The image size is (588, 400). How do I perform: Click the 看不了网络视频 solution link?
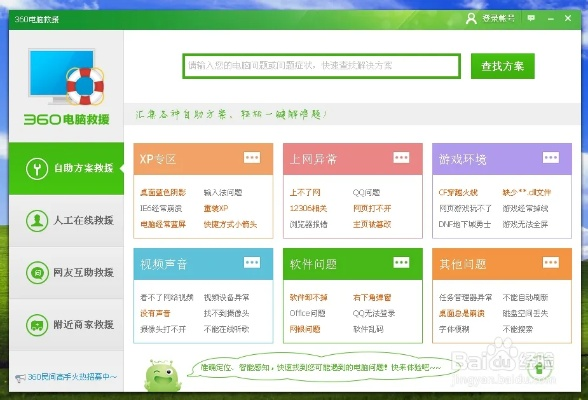pyautogui.click(x=166, y=298)
